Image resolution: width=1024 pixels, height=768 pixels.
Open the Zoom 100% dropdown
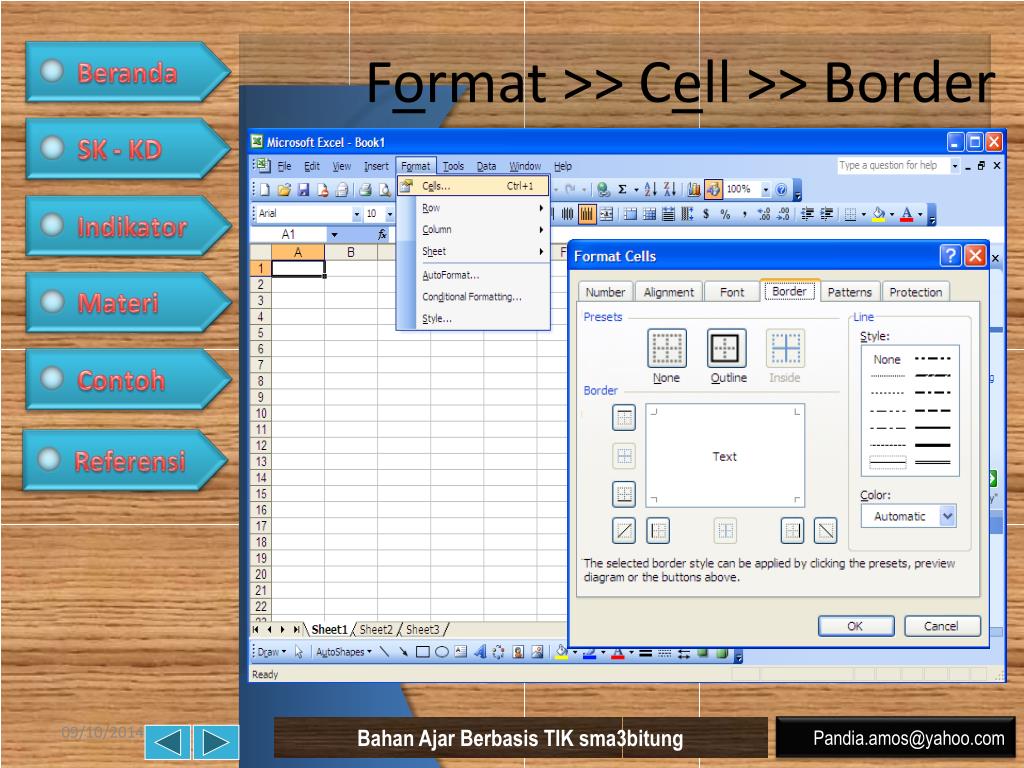765,189
